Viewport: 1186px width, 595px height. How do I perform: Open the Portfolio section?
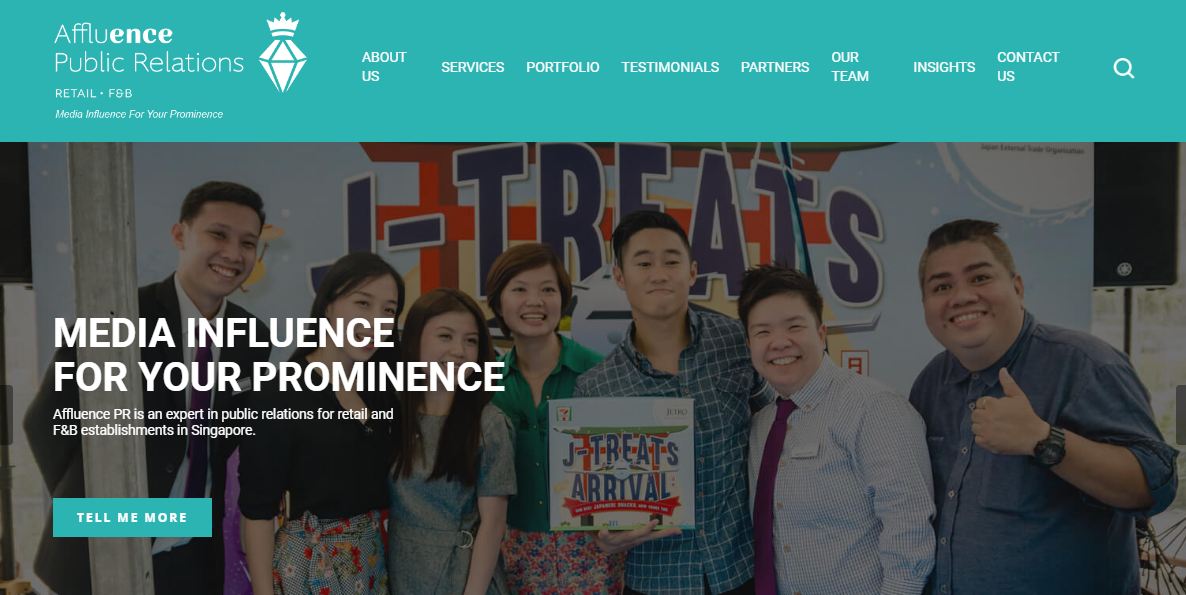563,67
